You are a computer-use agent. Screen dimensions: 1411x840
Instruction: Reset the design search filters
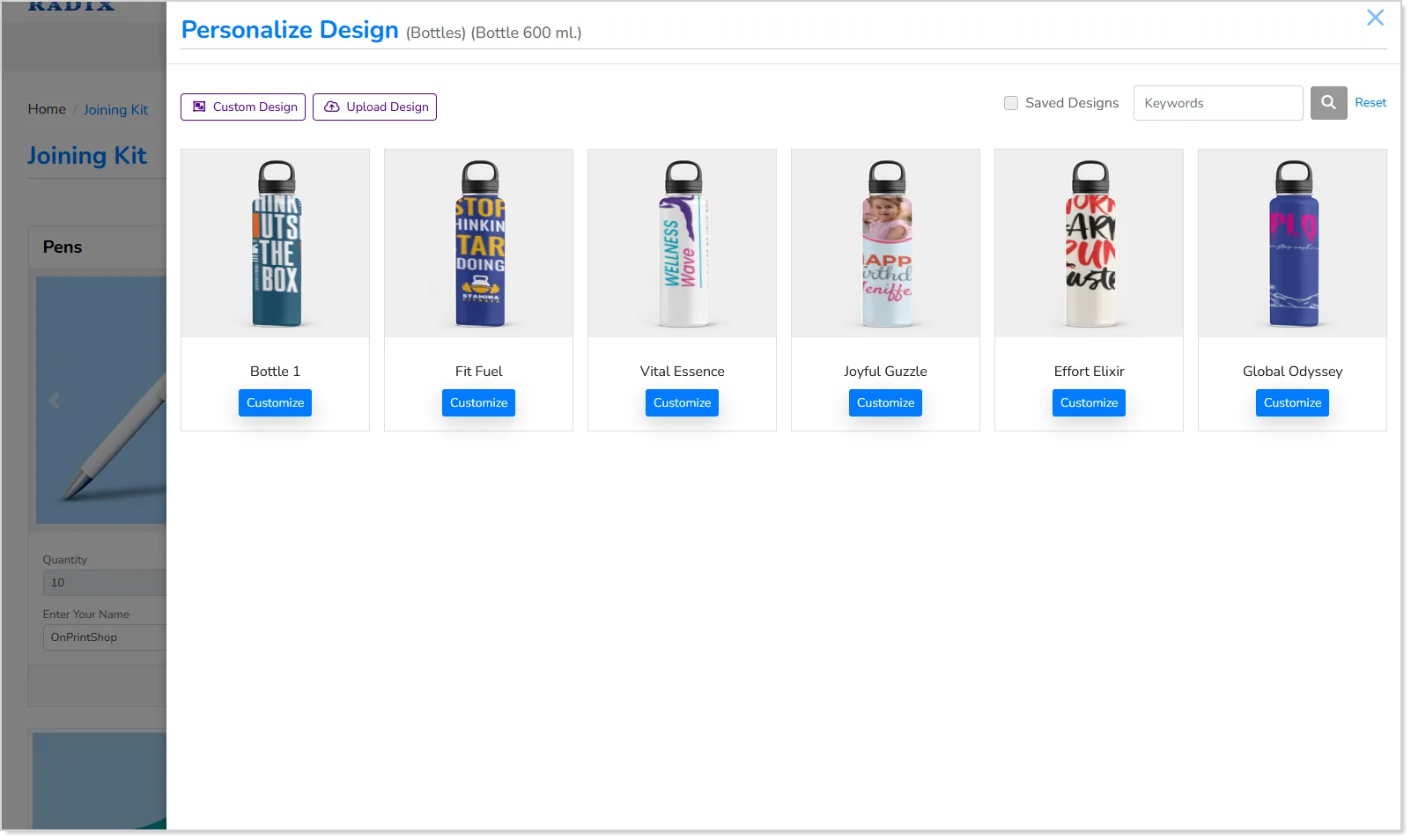coord(1370,103)
